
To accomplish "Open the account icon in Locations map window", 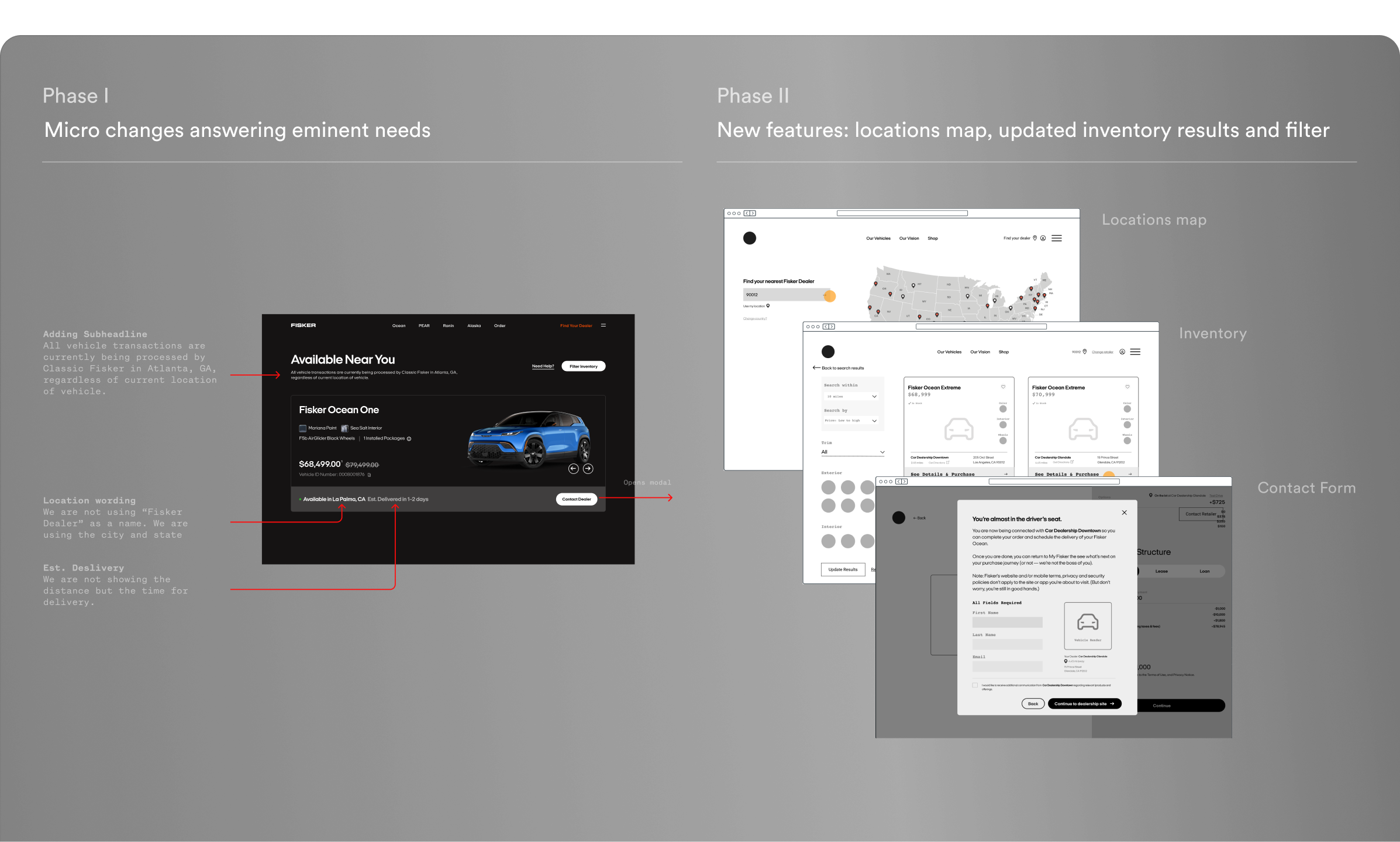I will point(1043,238).
